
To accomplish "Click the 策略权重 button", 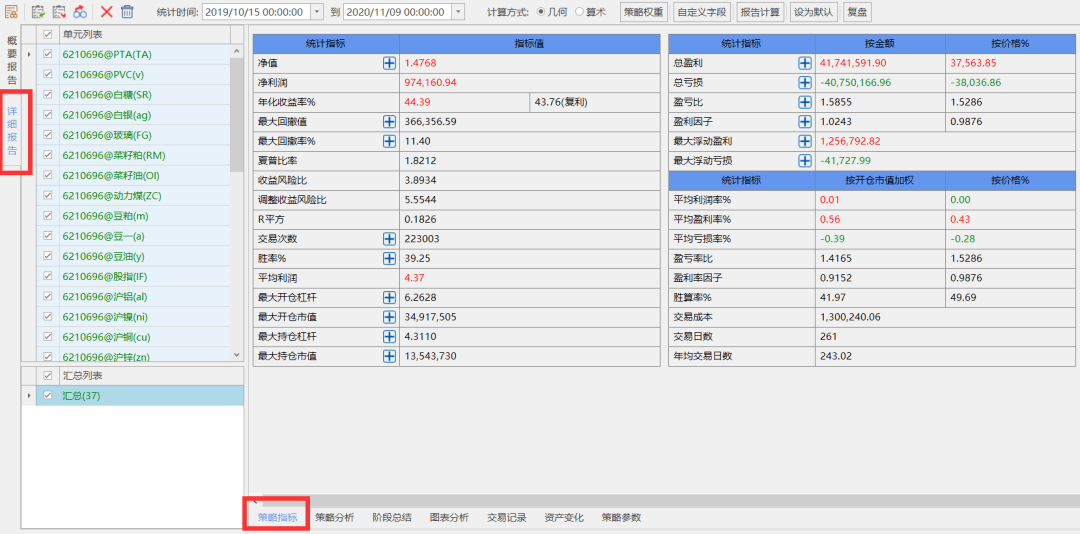I will [x=643, y=12].
